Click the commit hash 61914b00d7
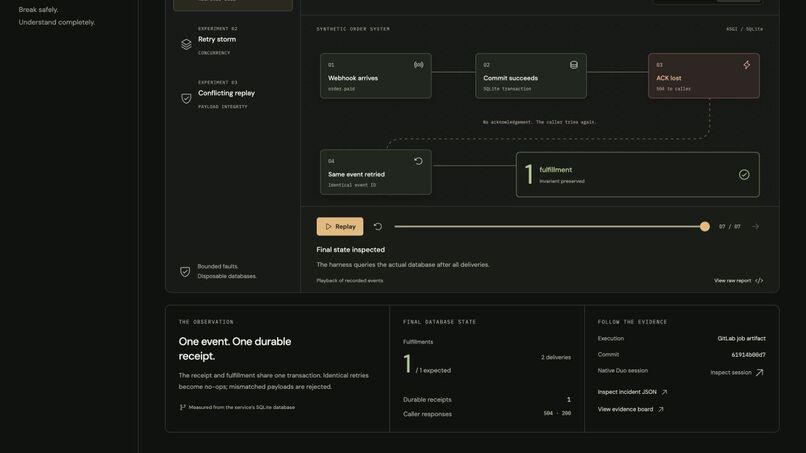This screenshot has width=806, height=453. point(748,355)
